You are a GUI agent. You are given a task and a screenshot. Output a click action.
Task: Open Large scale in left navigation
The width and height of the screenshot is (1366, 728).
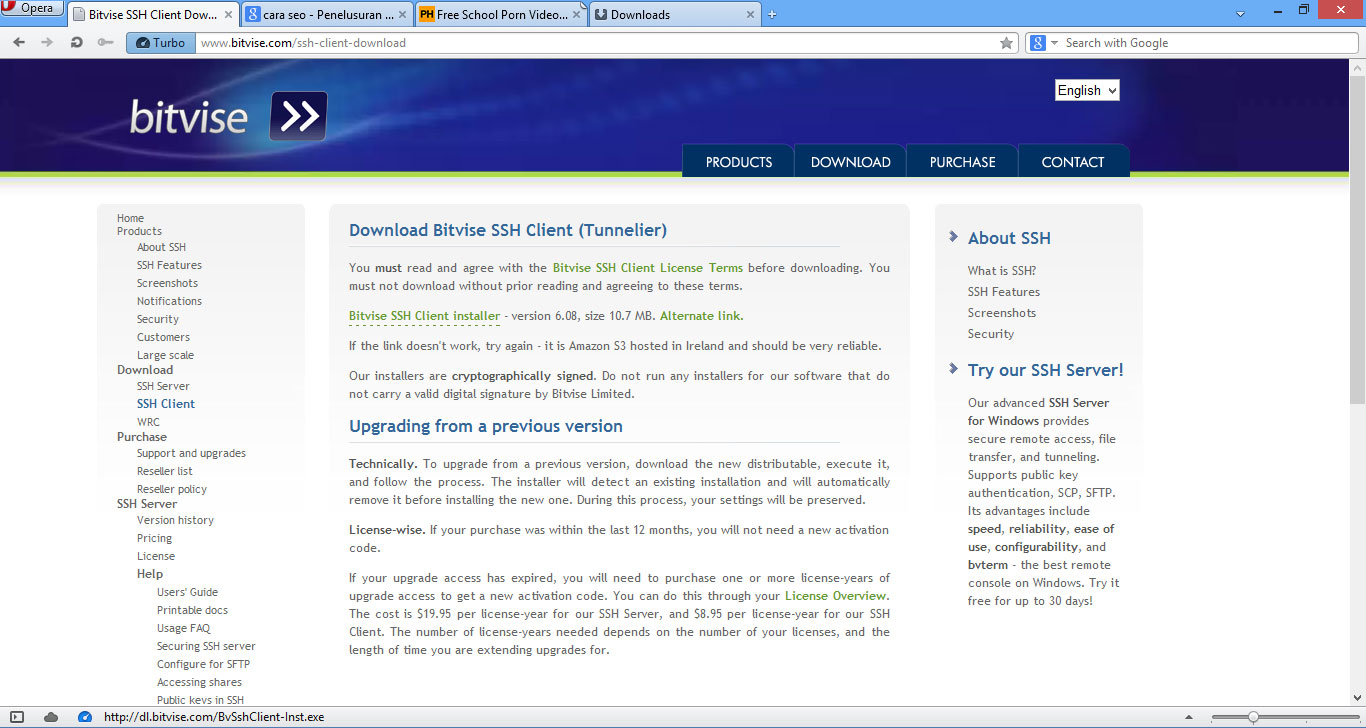(x=165, y=355)
